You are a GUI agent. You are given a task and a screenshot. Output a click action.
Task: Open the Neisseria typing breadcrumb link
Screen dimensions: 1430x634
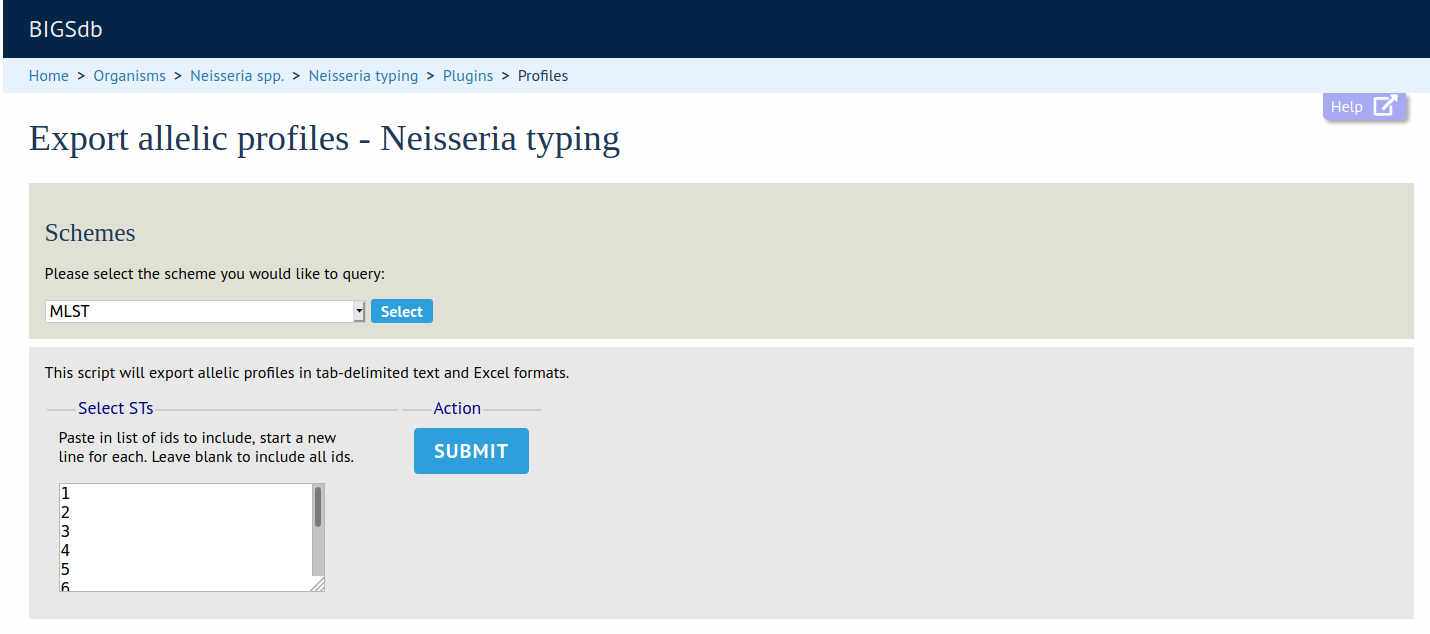tap(363, 76)
